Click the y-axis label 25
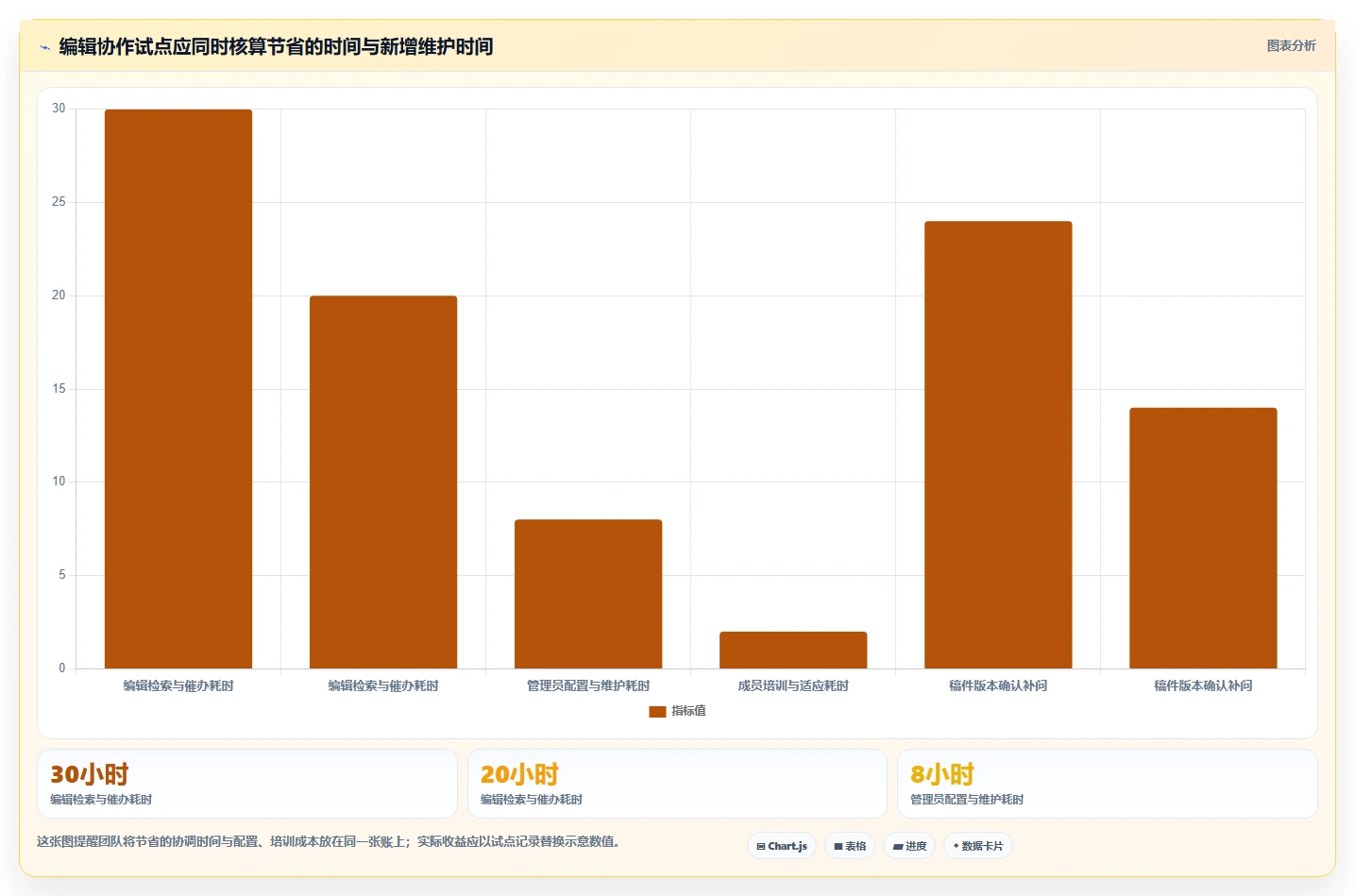This screenshot has height=896, width=1355. coord(59,202)
